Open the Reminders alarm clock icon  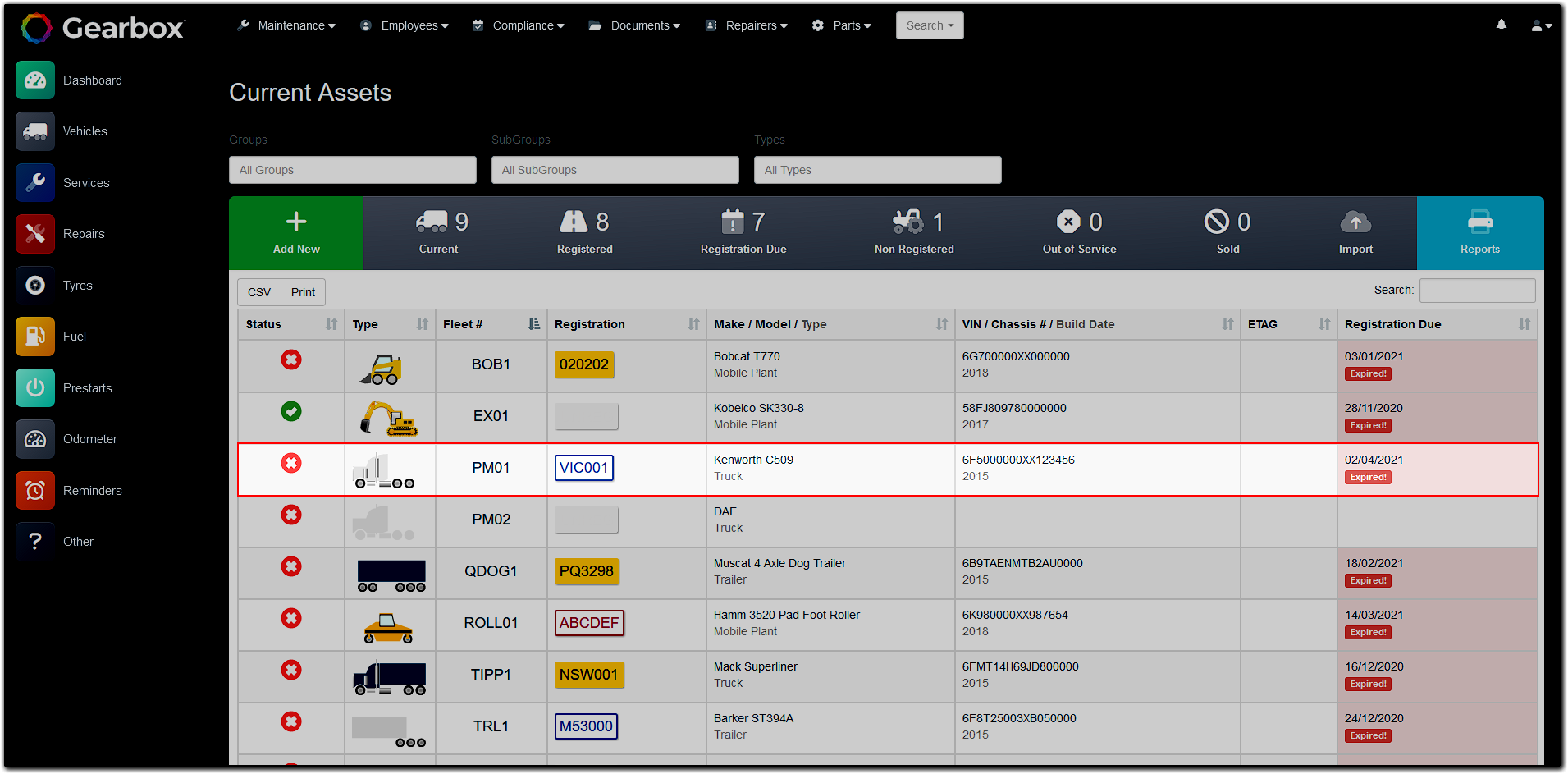click(x=35, y=491)
